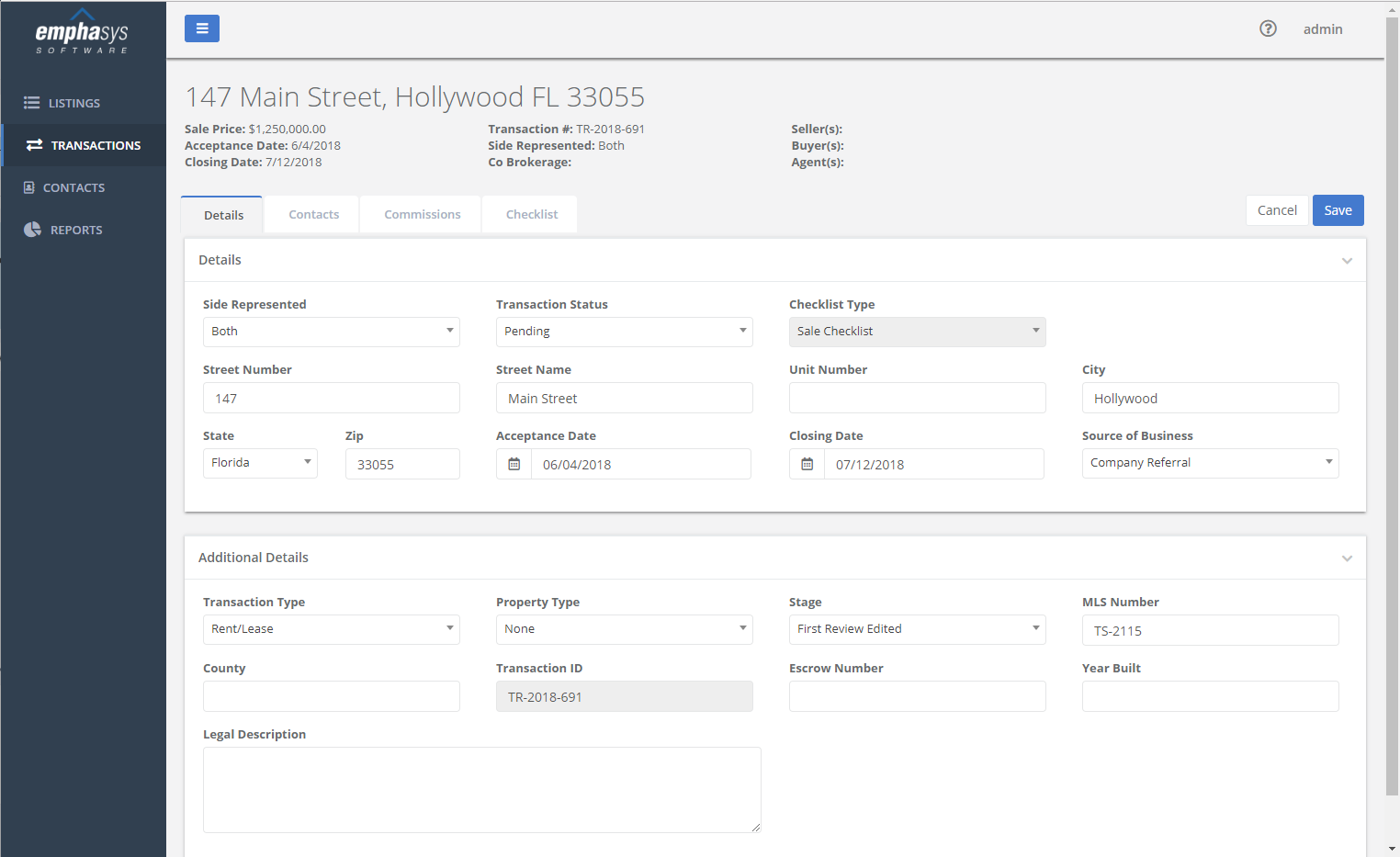Viewport: 1400px width, 857px height.
Task: Collapse the Details section
Action: pyautogui.click(x=1348, y=260)
